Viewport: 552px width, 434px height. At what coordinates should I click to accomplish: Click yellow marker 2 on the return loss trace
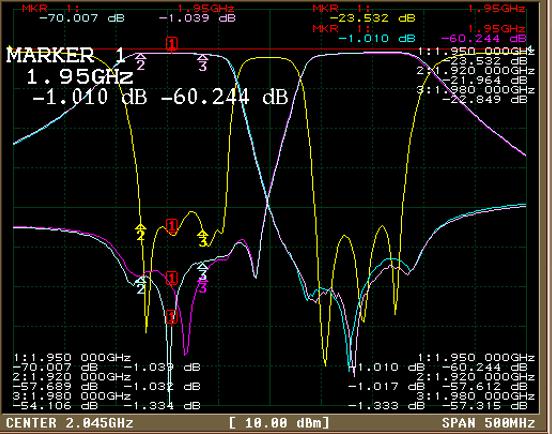point(140,232)
